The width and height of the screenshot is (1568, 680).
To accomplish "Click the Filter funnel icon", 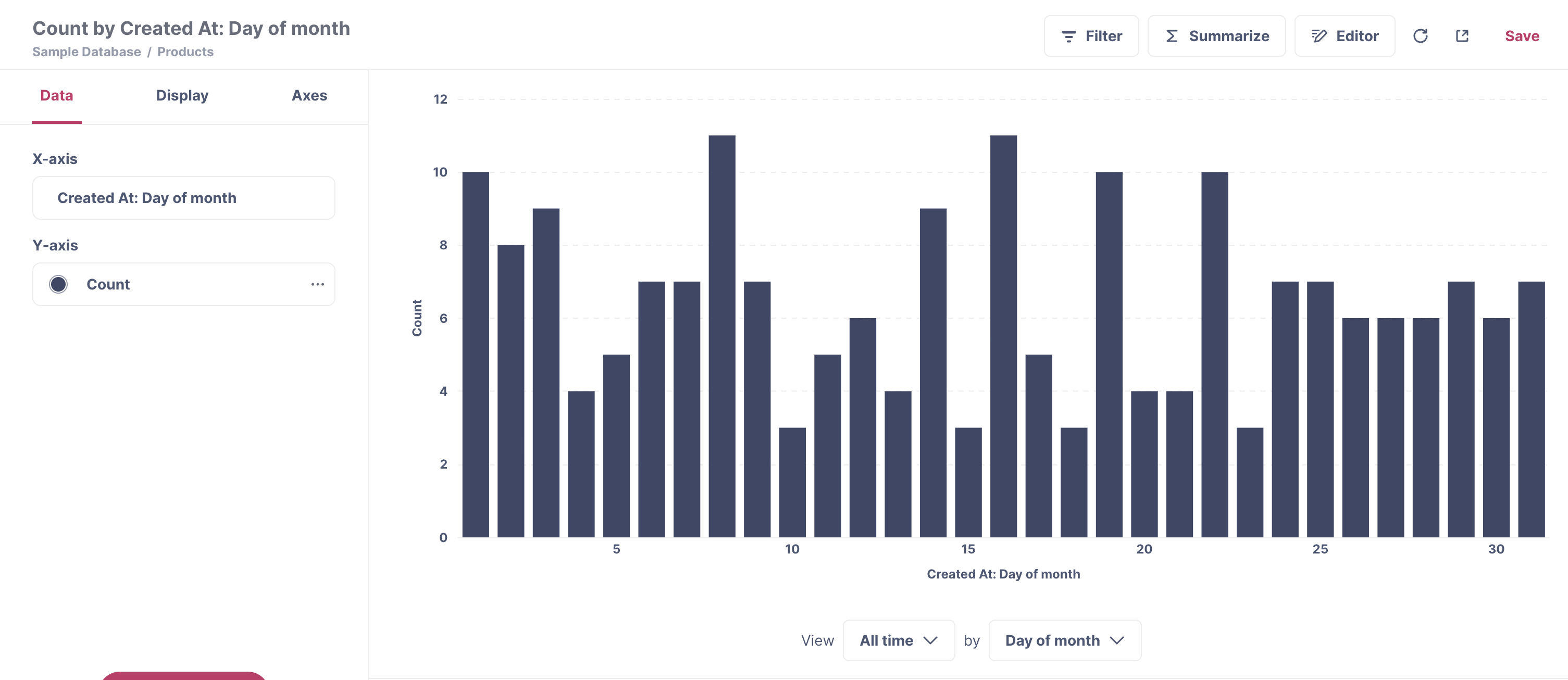I will [1068, 36].
